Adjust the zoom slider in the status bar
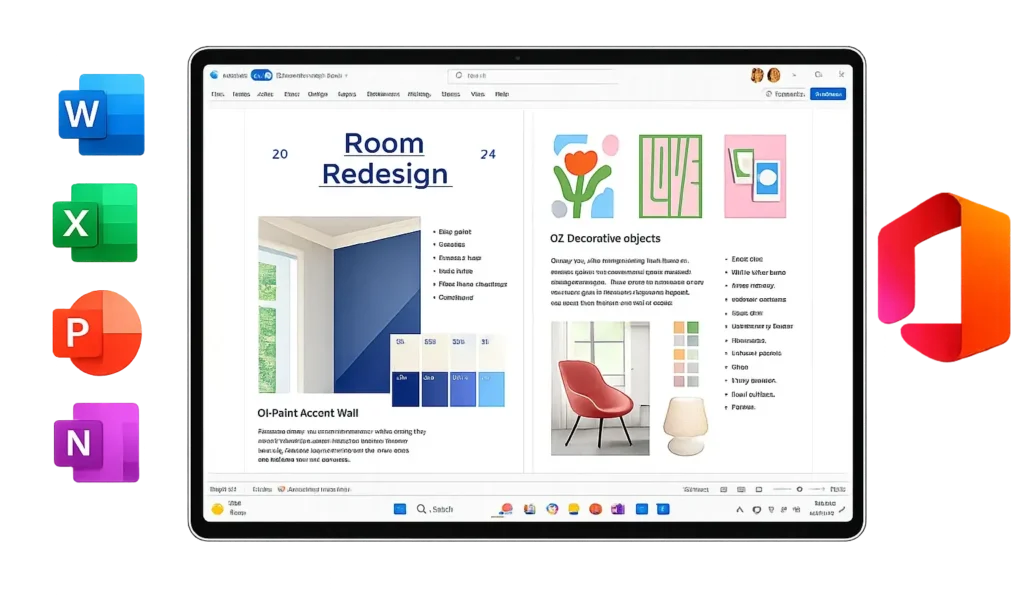The width and height of the screenshot is (1024, 595). pos(799,489)
